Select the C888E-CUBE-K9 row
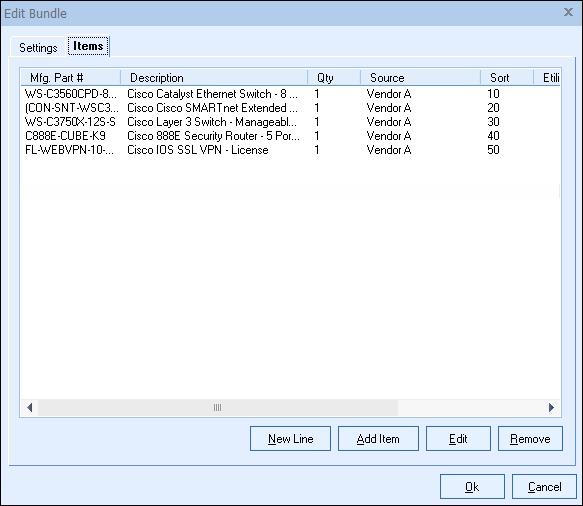Image resolution: width=583 pixels, height=506 pixels. coord(290,136)
